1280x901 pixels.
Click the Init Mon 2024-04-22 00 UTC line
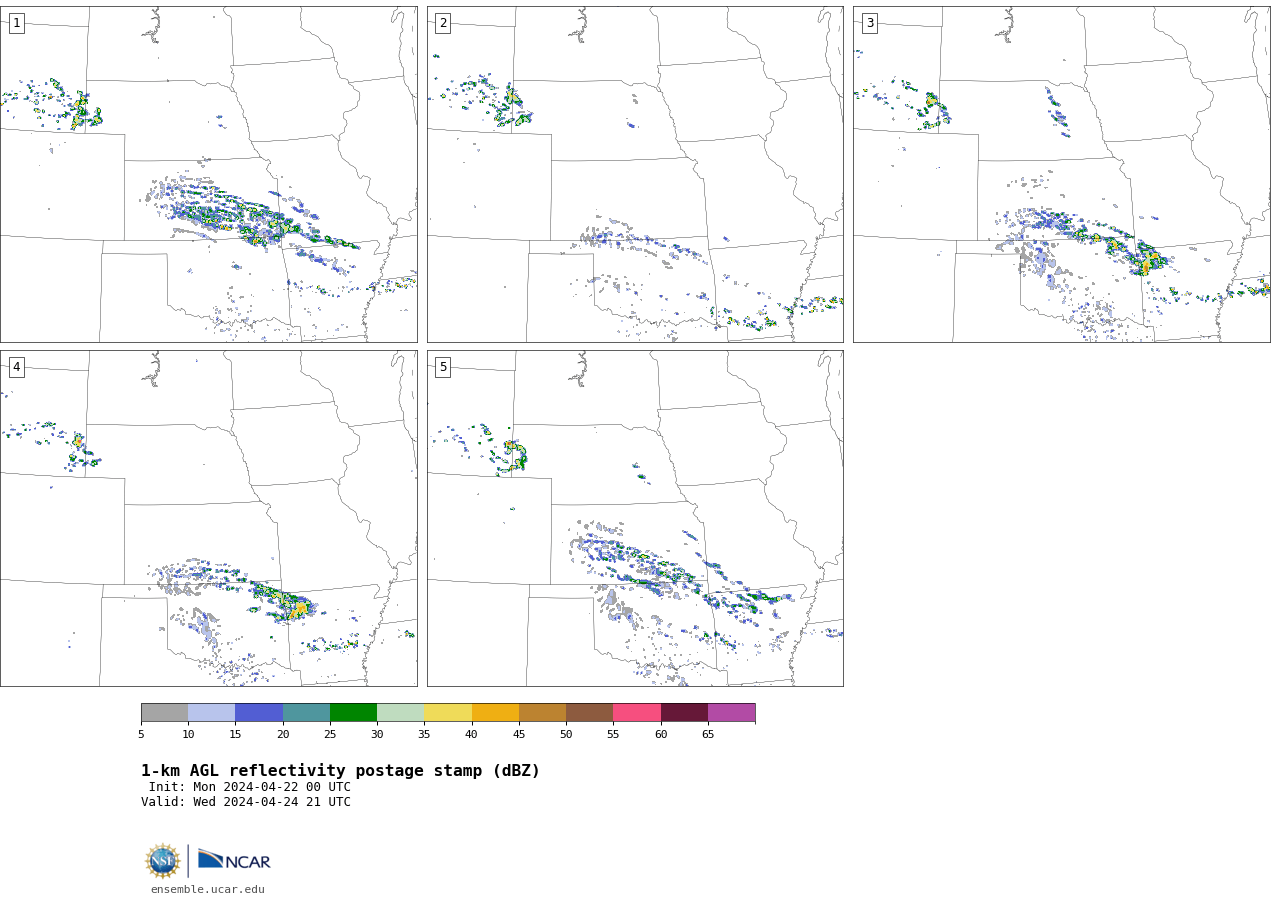pos(250,787)
